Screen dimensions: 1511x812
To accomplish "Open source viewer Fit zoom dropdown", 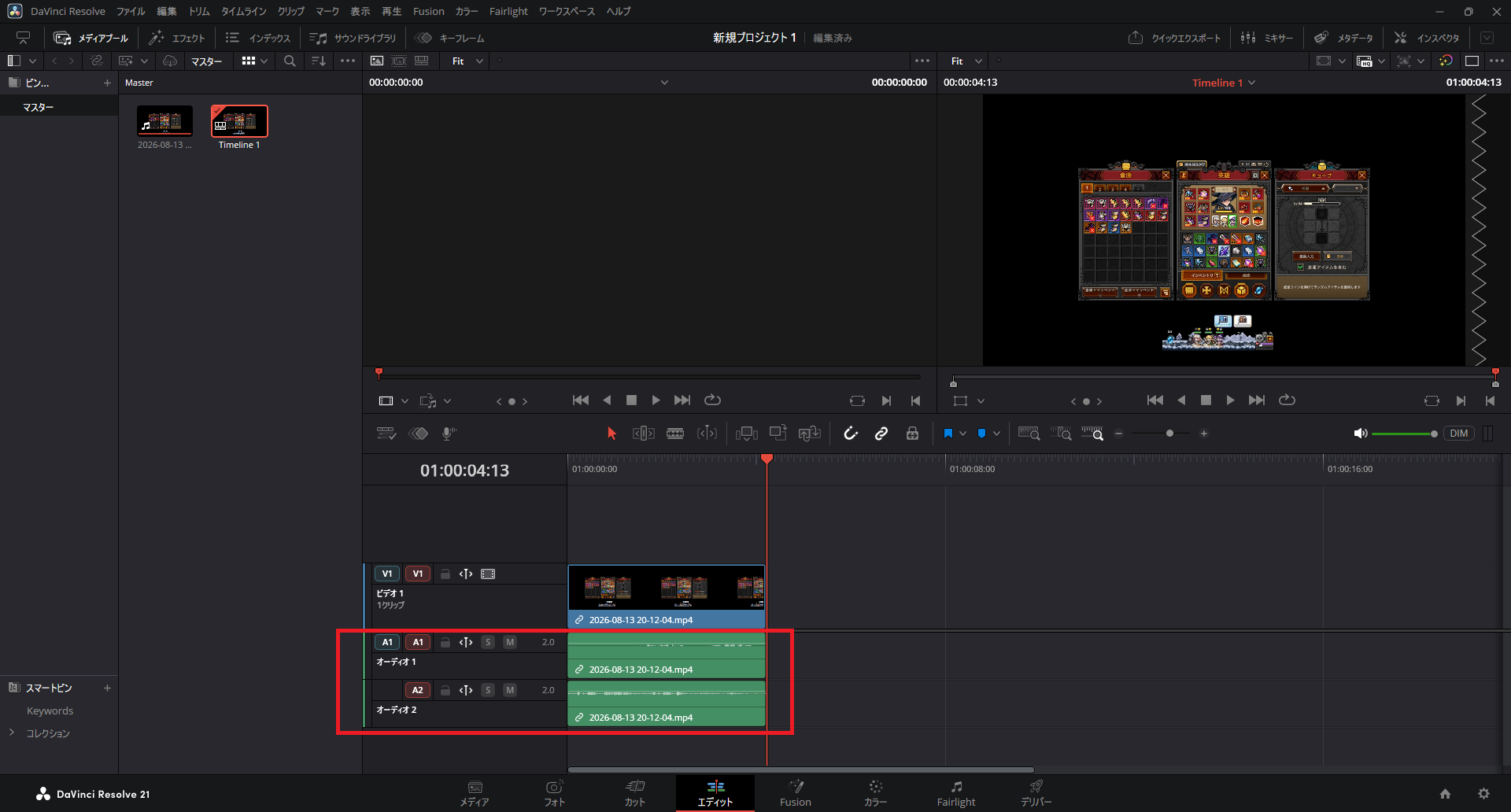I will pyautogui.click(x=467, y=61).
